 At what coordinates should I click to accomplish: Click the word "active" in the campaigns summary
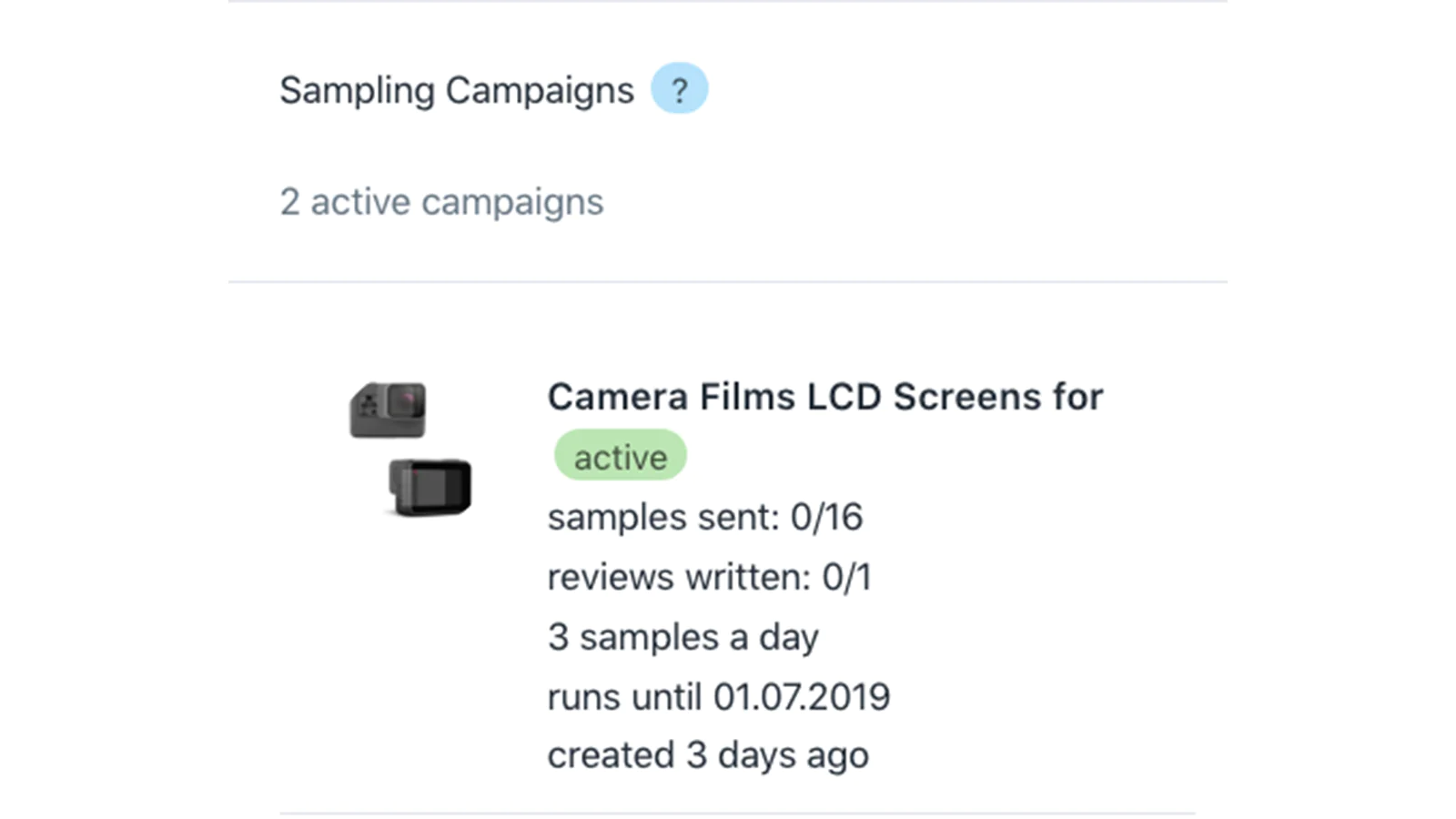point(360,202)
